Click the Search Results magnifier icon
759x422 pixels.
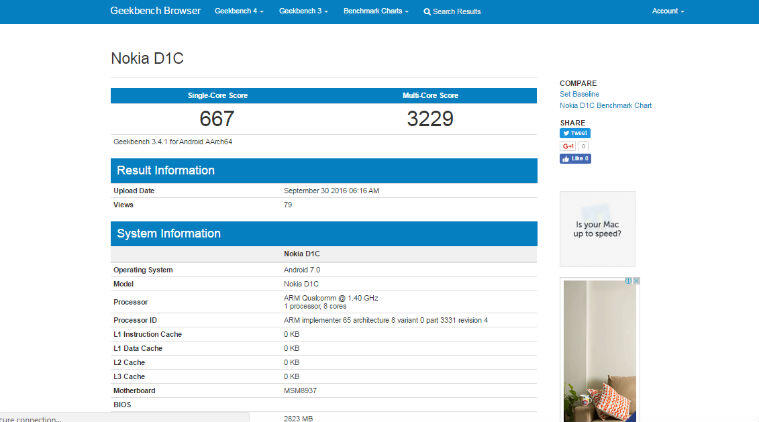[x=427, y=12]
